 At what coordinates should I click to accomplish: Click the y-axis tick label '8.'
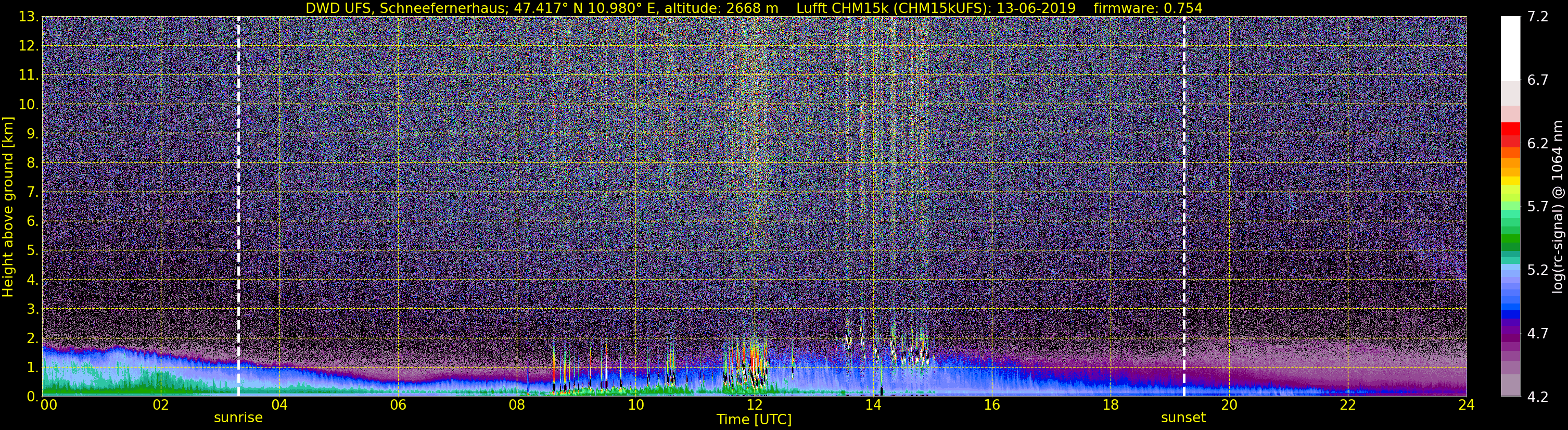tap(33, 162)
